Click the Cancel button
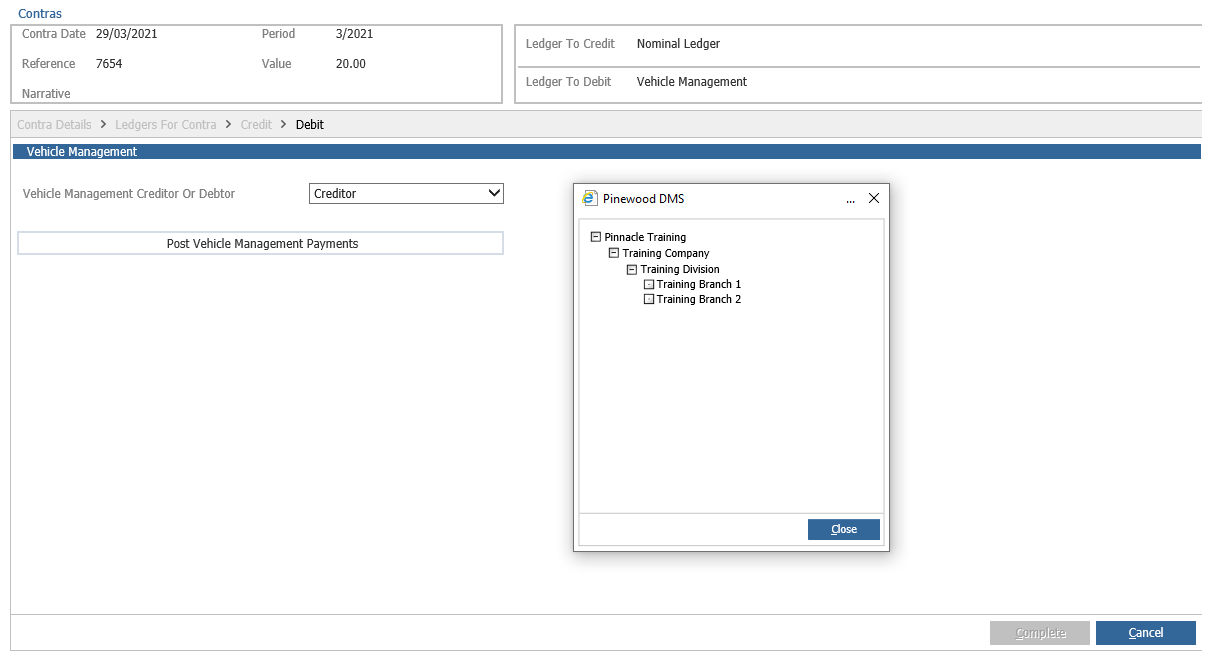1209x657 pixels. [x=1146, y=633]
